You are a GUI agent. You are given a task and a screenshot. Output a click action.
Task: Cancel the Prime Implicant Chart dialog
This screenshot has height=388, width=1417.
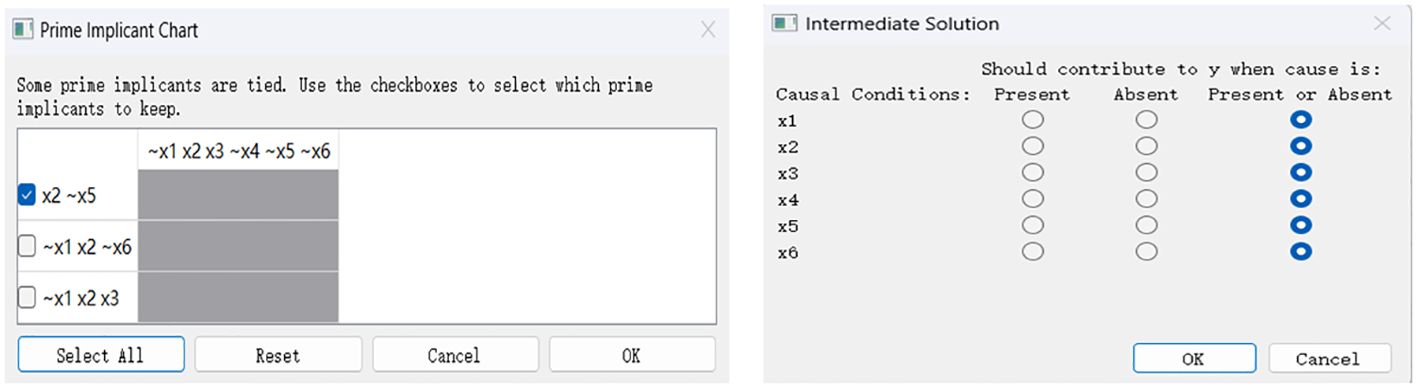tap(455, 355)
